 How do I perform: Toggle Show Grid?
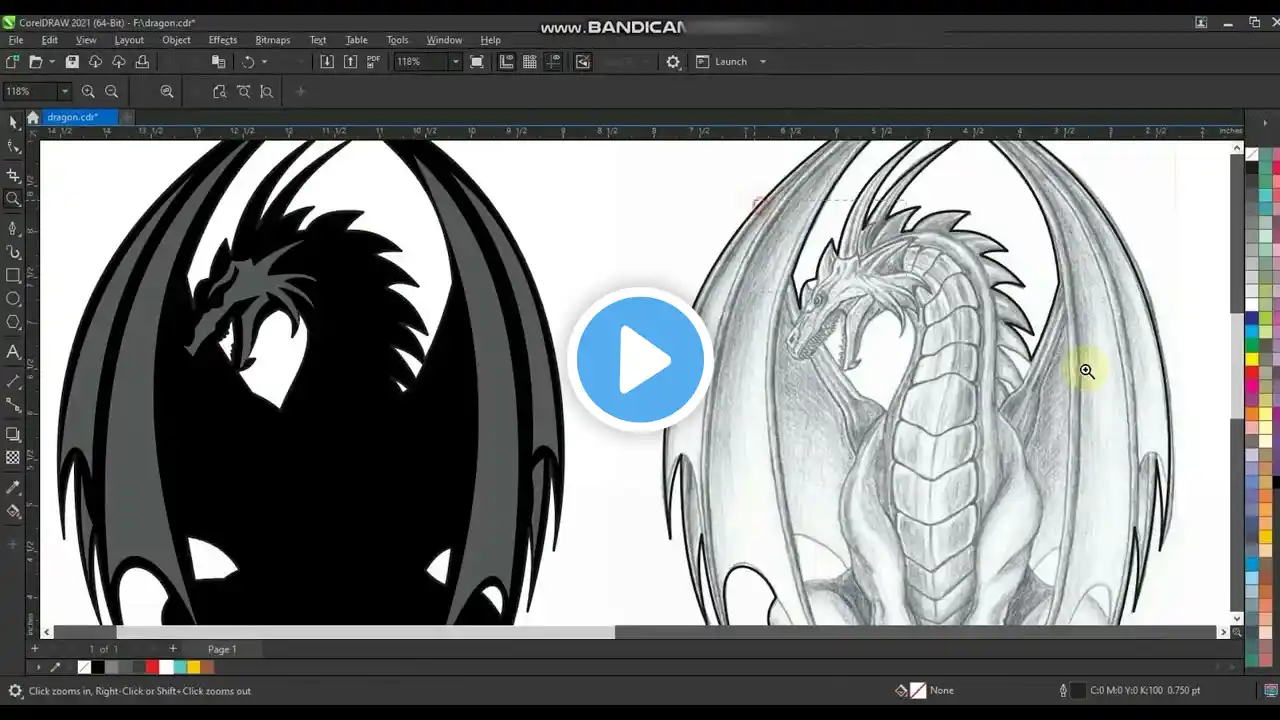(x=530, y=62)
